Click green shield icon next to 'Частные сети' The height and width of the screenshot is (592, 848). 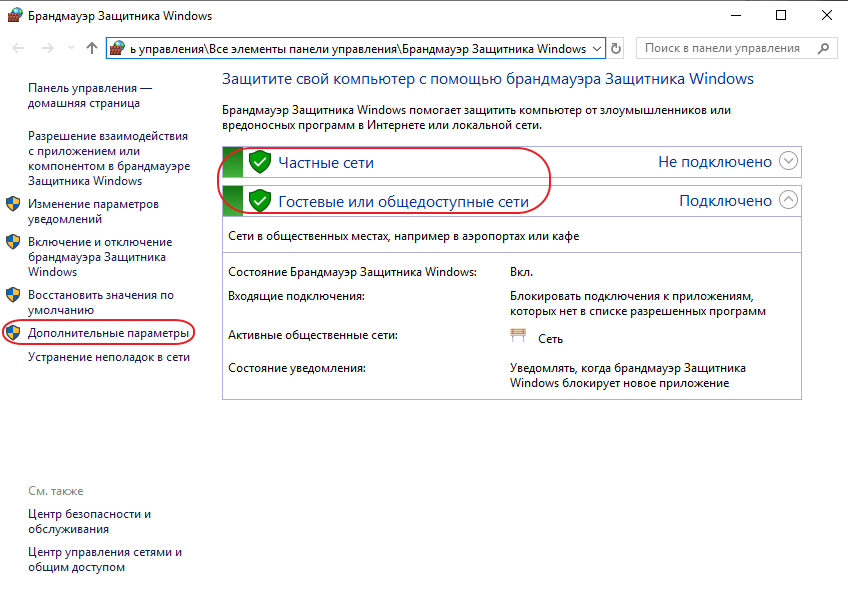[x=260, y=162]
